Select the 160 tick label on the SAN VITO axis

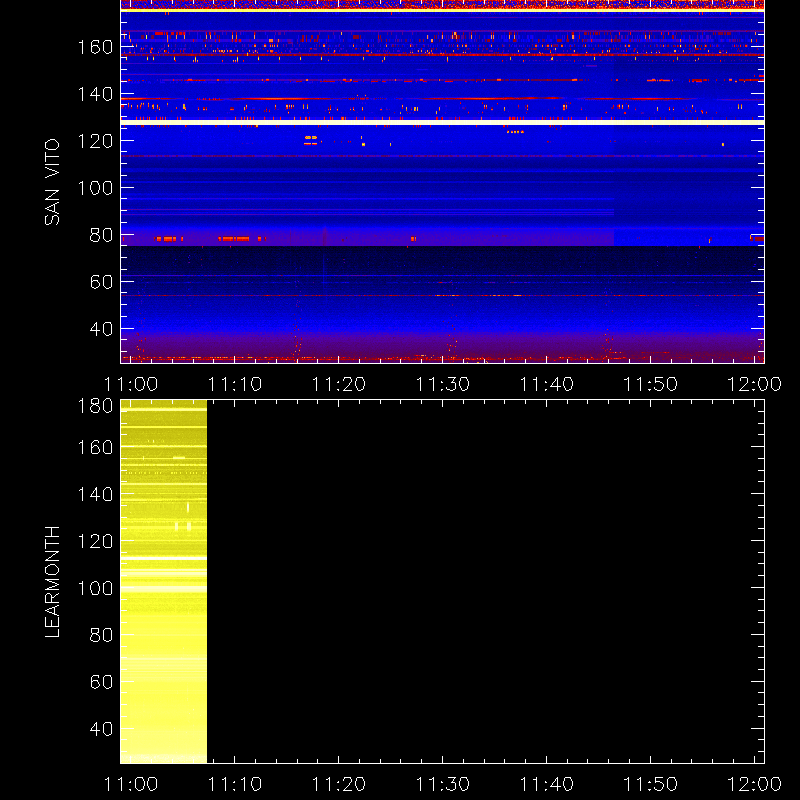95,47
